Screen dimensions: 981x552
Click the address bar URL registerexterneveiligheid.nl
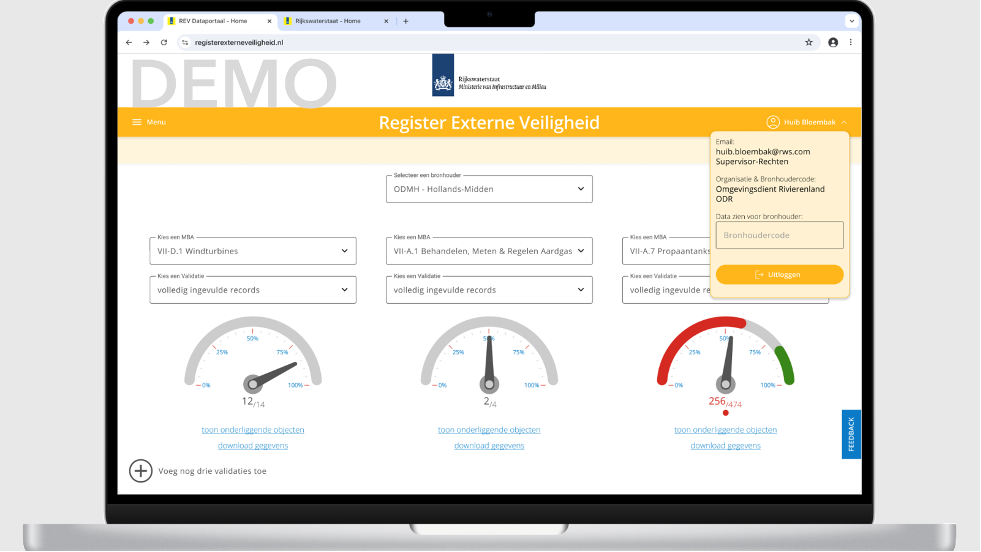(239, 43)
